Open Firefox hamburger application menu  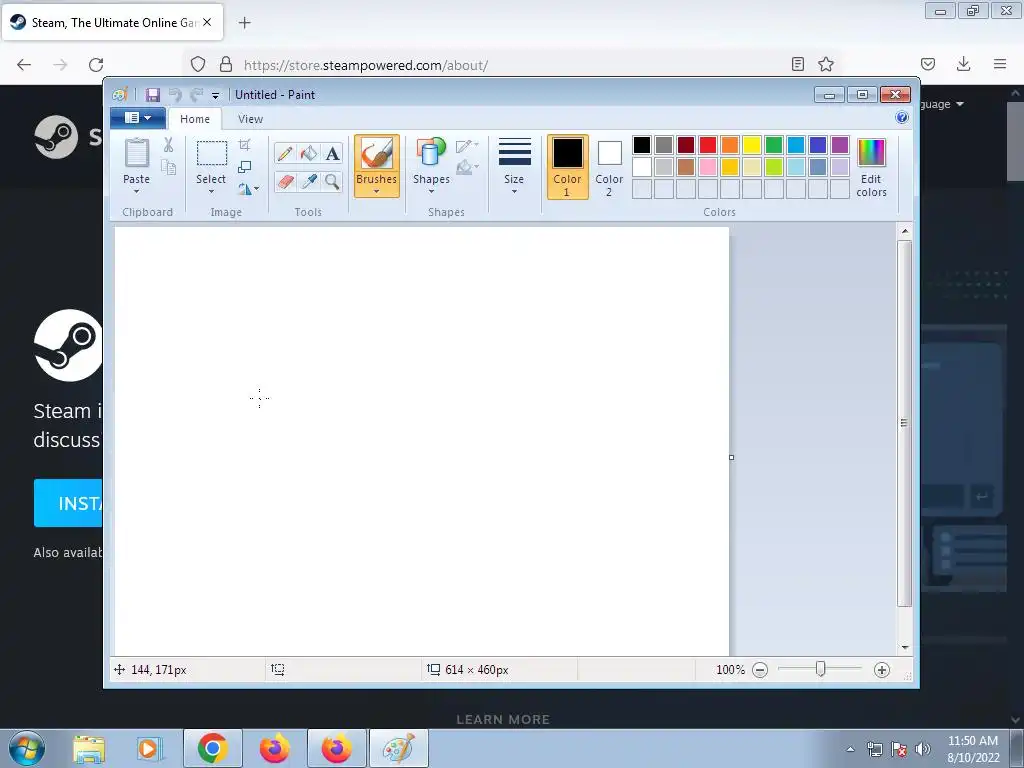coord(1000,64)
